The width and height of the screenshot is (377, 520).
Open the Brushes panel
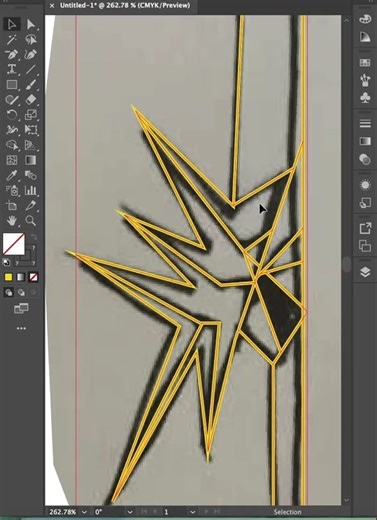(x=365, y=80)
